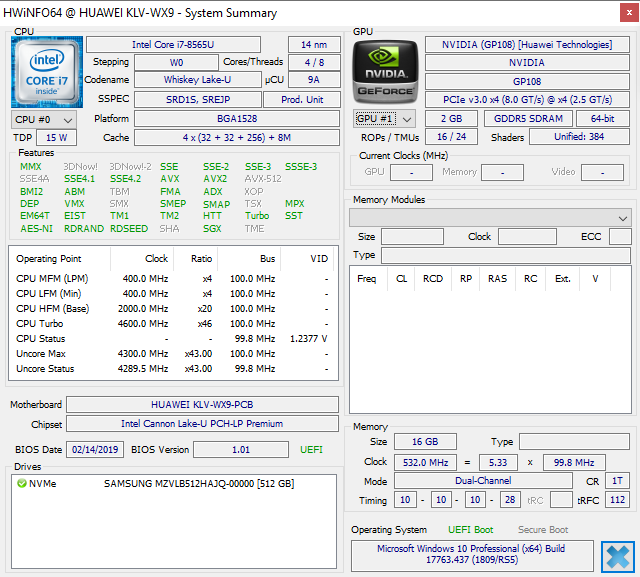
Task: Click the Turbo feature label
Action: [257, 215]
